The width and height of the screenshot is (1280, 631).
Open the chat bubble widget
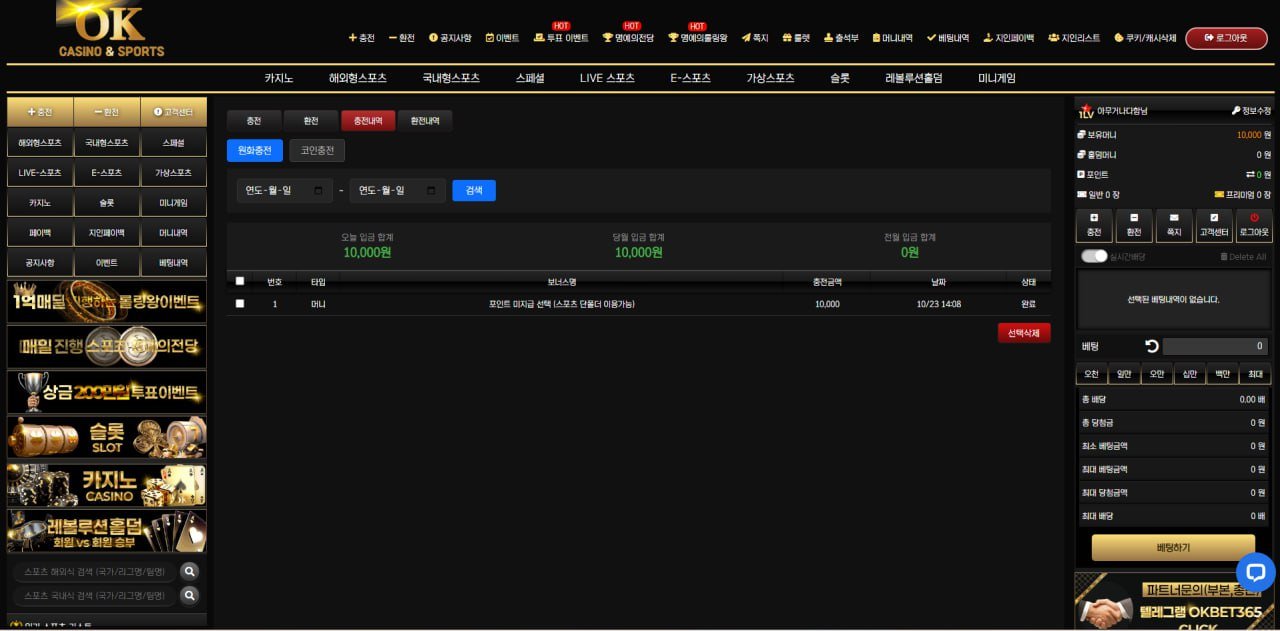1255,572
